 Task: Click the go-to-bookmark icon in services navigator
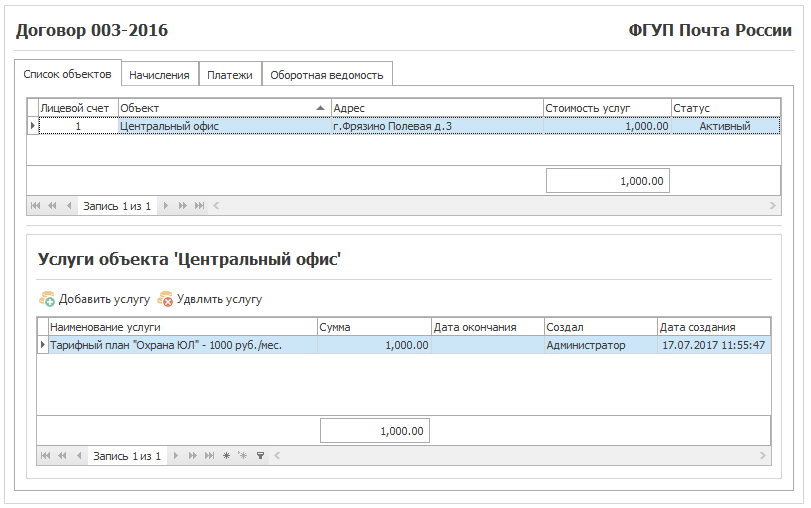[x=243, y=456]
